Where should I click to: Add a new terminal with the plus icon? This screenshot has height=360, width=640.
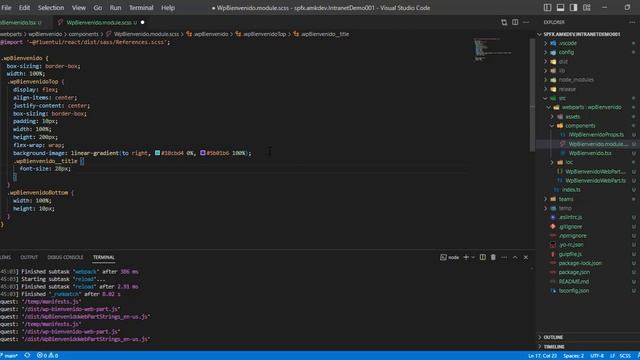point(466,257)
